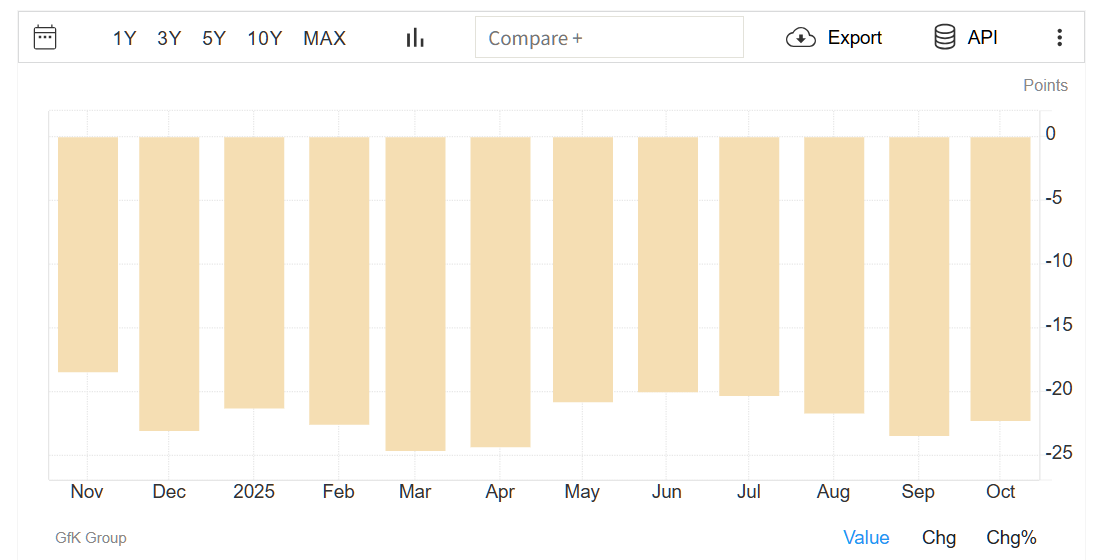Click the Export text label
1101x560 pixels.
855,38
